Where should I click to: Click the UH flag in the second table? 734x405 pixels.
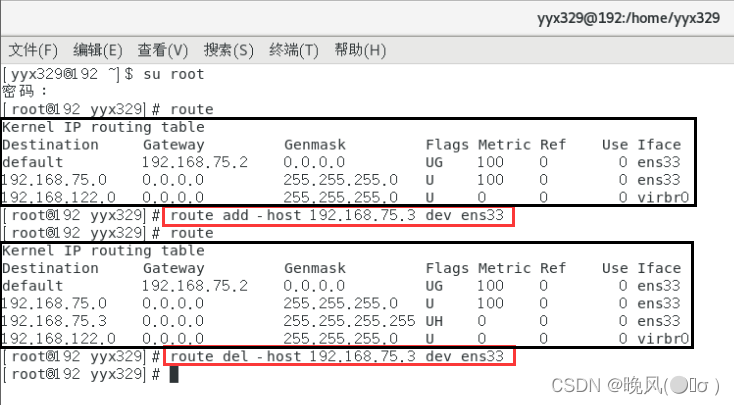(x=434, y=321)
